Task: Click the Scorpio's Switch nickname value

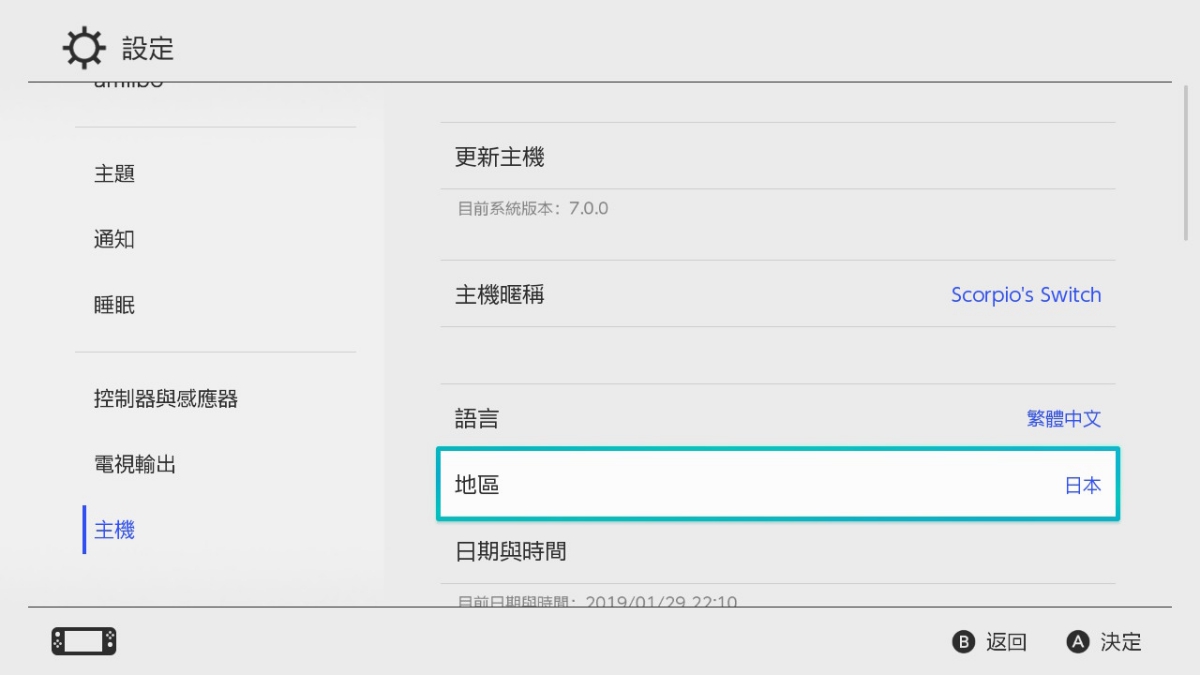Action: pyautogui.click(x=1026, y=295)
